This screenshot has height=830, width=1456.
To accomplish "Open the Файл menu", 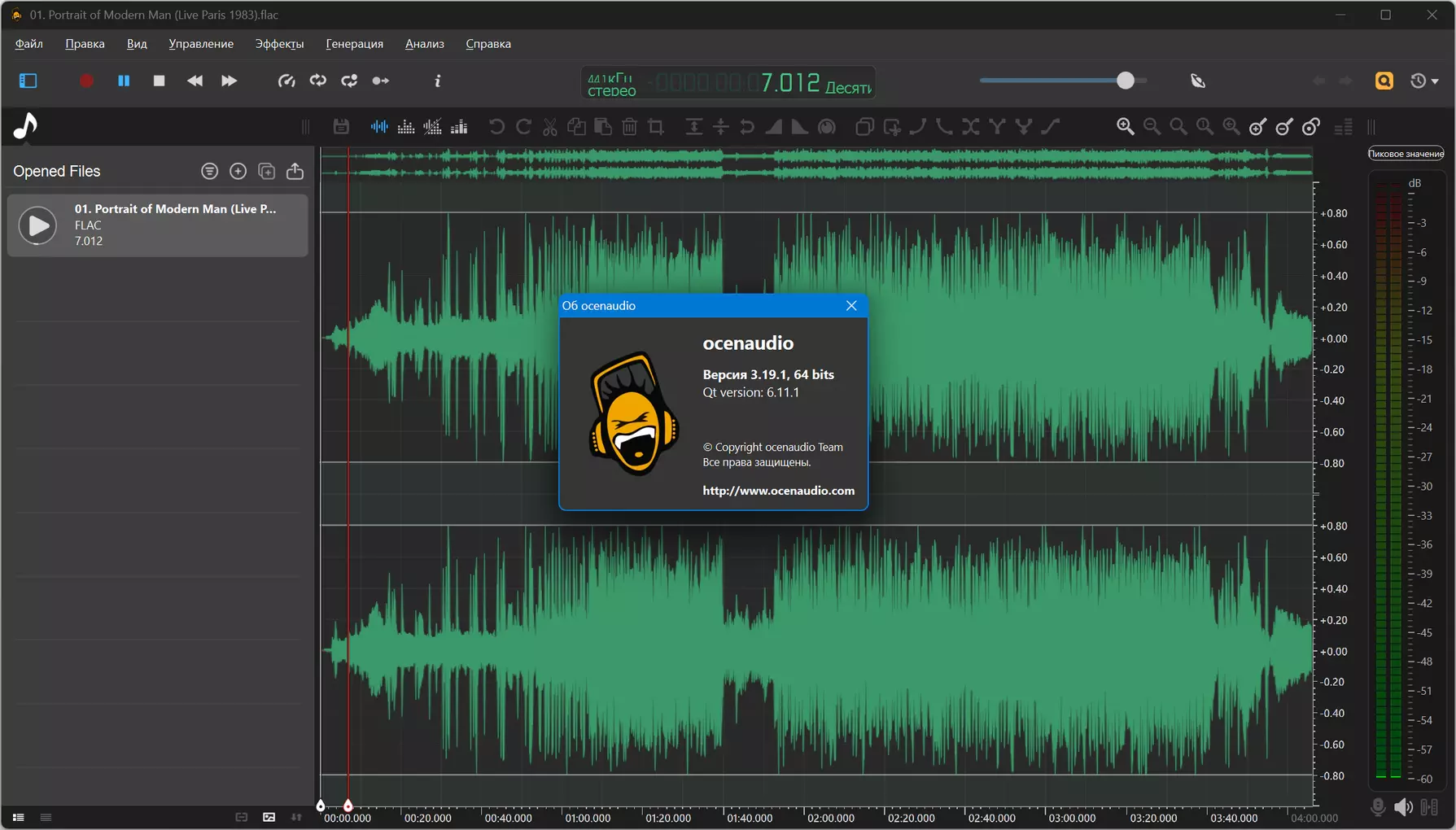I will 28,44.
